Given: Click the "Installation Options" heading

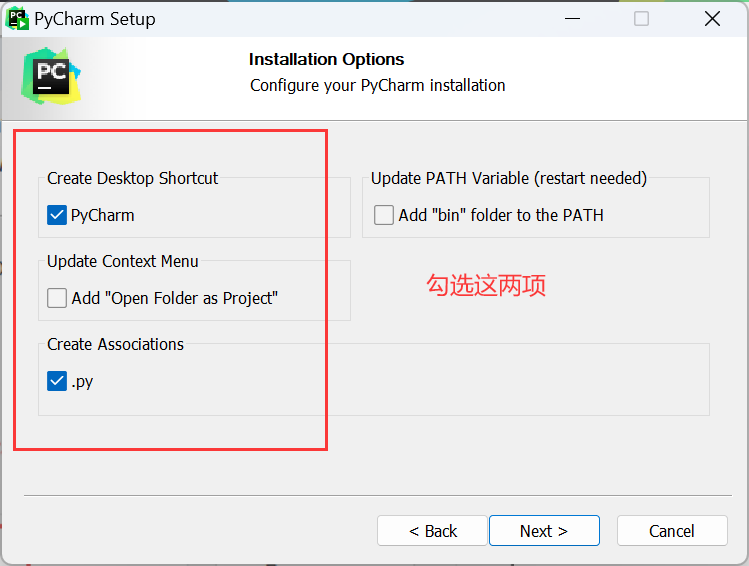Looking at the screenshot, I should pos(326,60).
